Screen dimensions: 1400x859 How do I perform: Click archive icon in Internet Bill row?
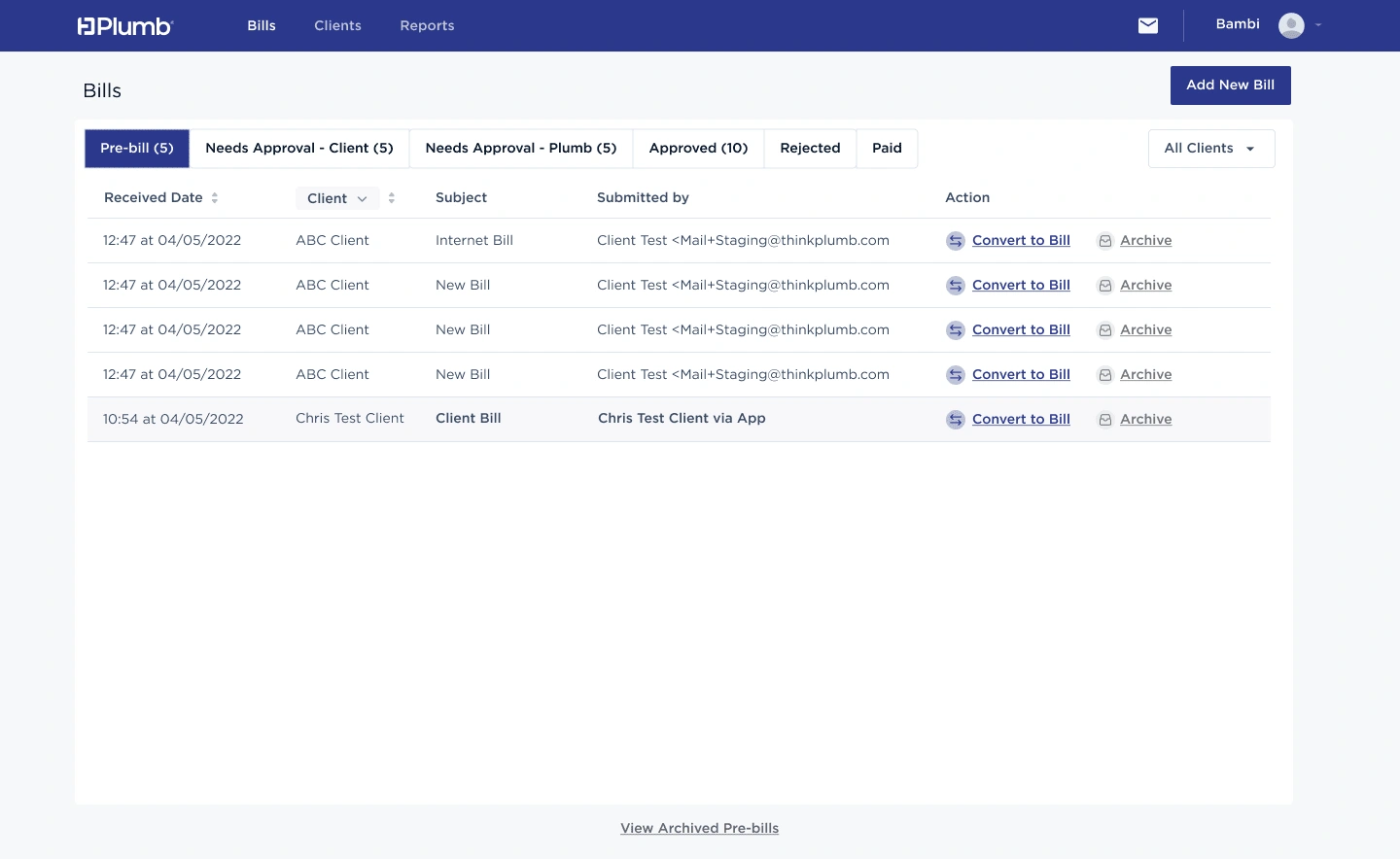click(x=1105, y=241)
